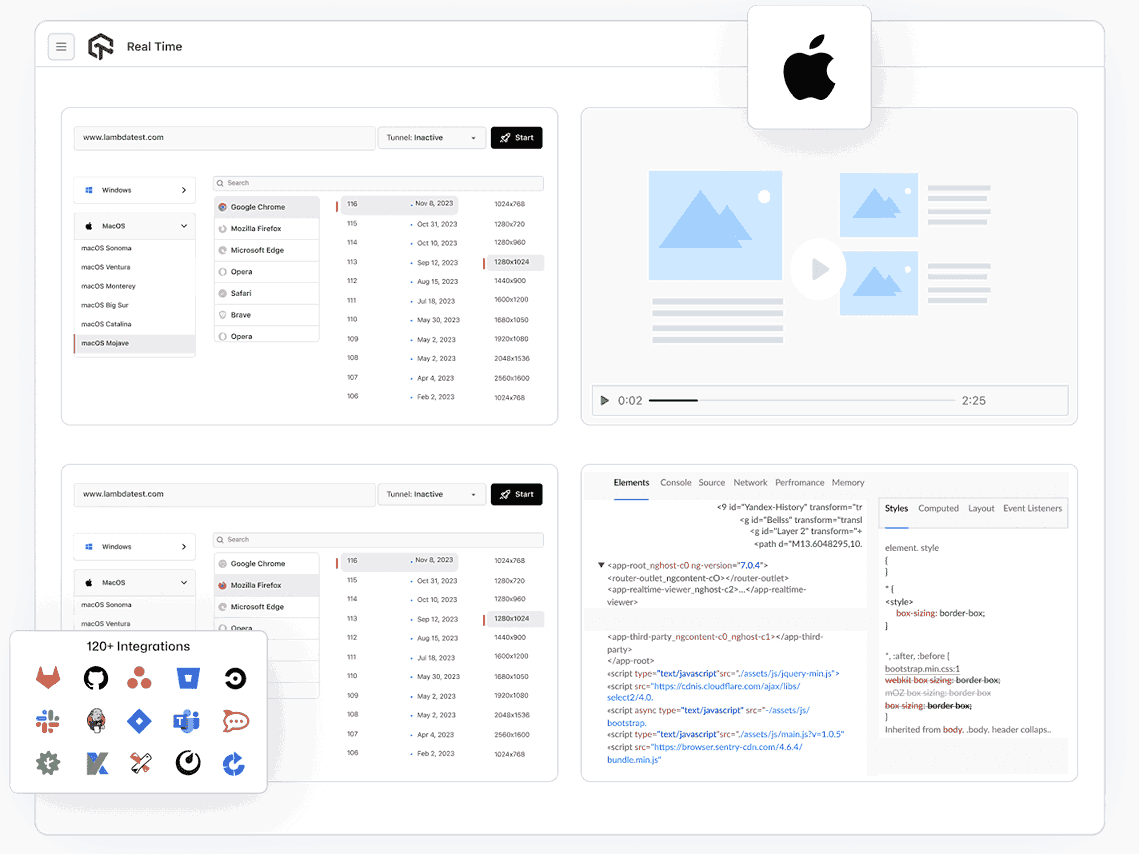The width and height of the screenshot is (1139, 854).
Task: Select the GitLab integration icon
Action: tap(49, 678)
